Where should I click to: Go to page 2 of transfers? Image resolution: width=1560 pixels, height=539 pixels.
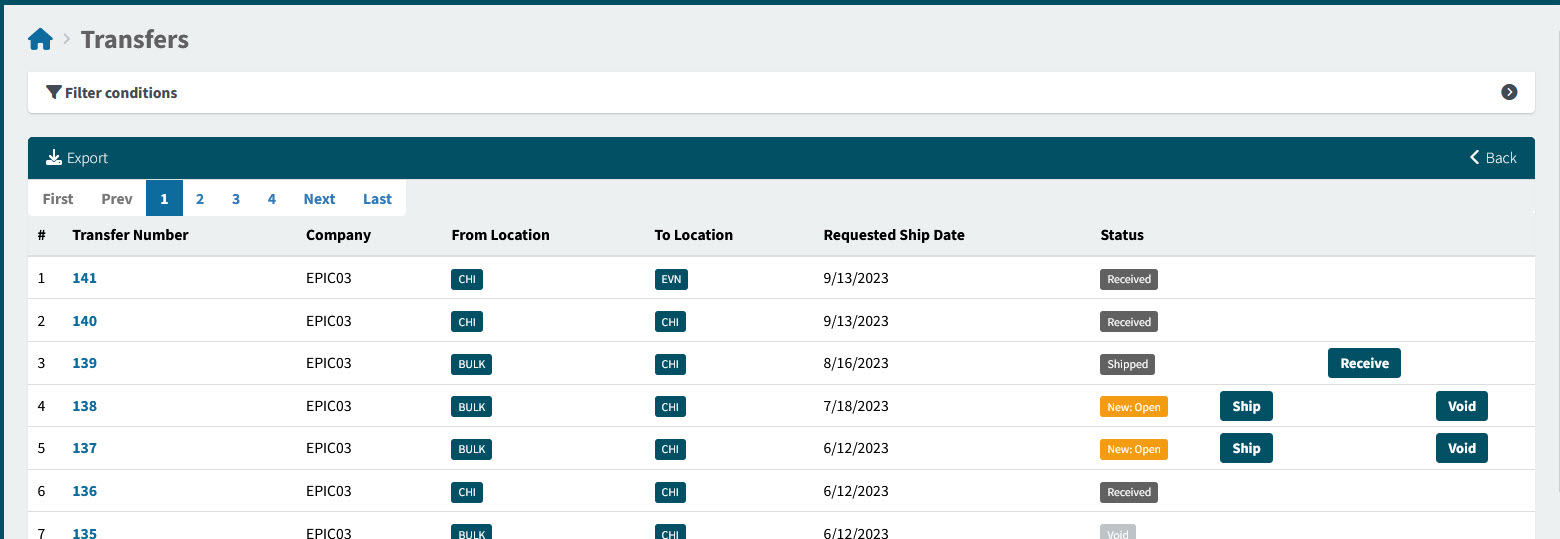pos(200,199)
